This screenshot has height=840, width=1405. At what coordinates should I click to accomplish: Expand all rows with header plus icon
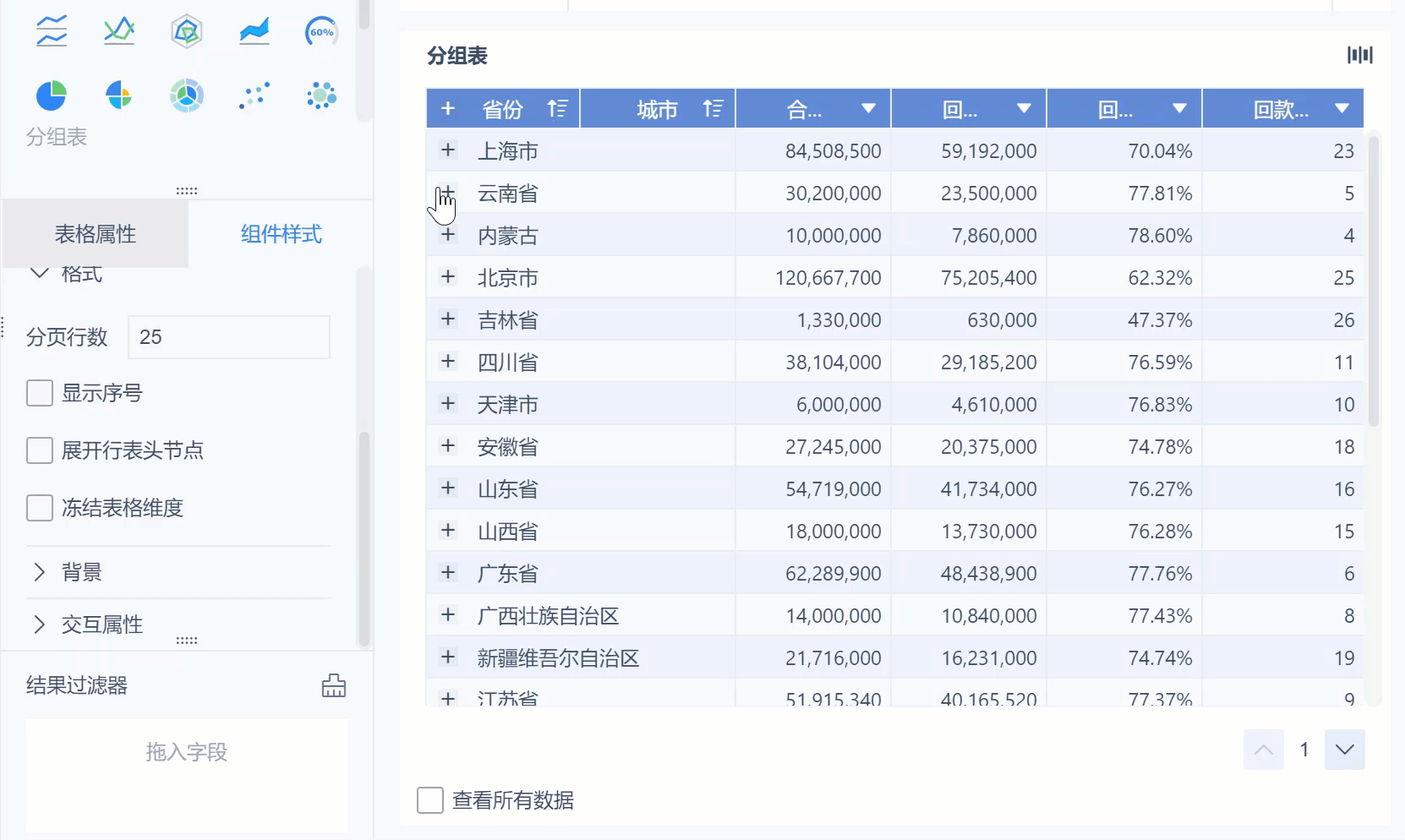(x=448, y=109)
